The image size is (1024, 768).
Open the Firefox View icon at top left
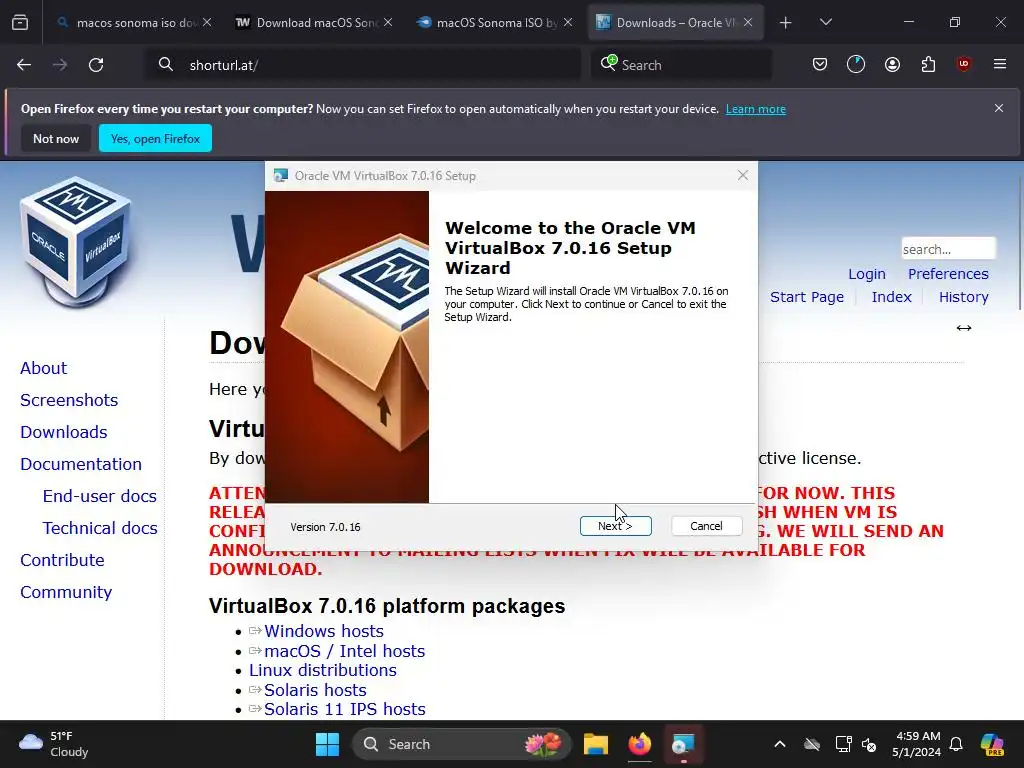20,23
